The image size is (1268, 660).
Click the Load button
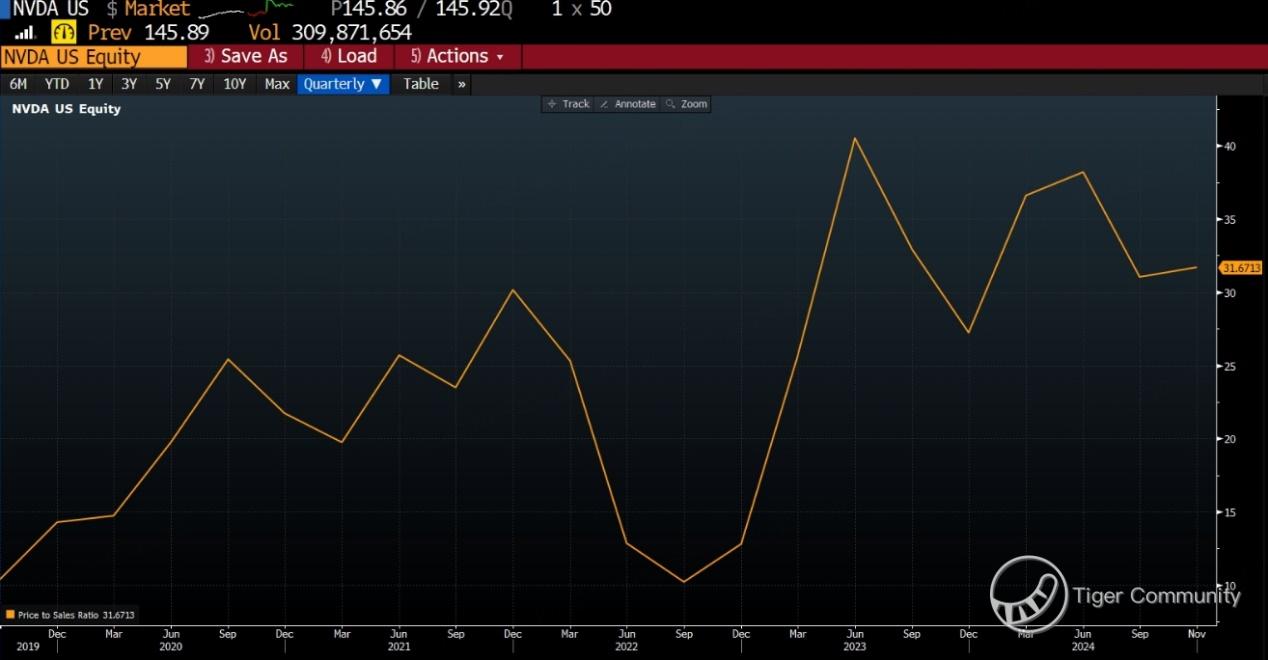(349, 57)
